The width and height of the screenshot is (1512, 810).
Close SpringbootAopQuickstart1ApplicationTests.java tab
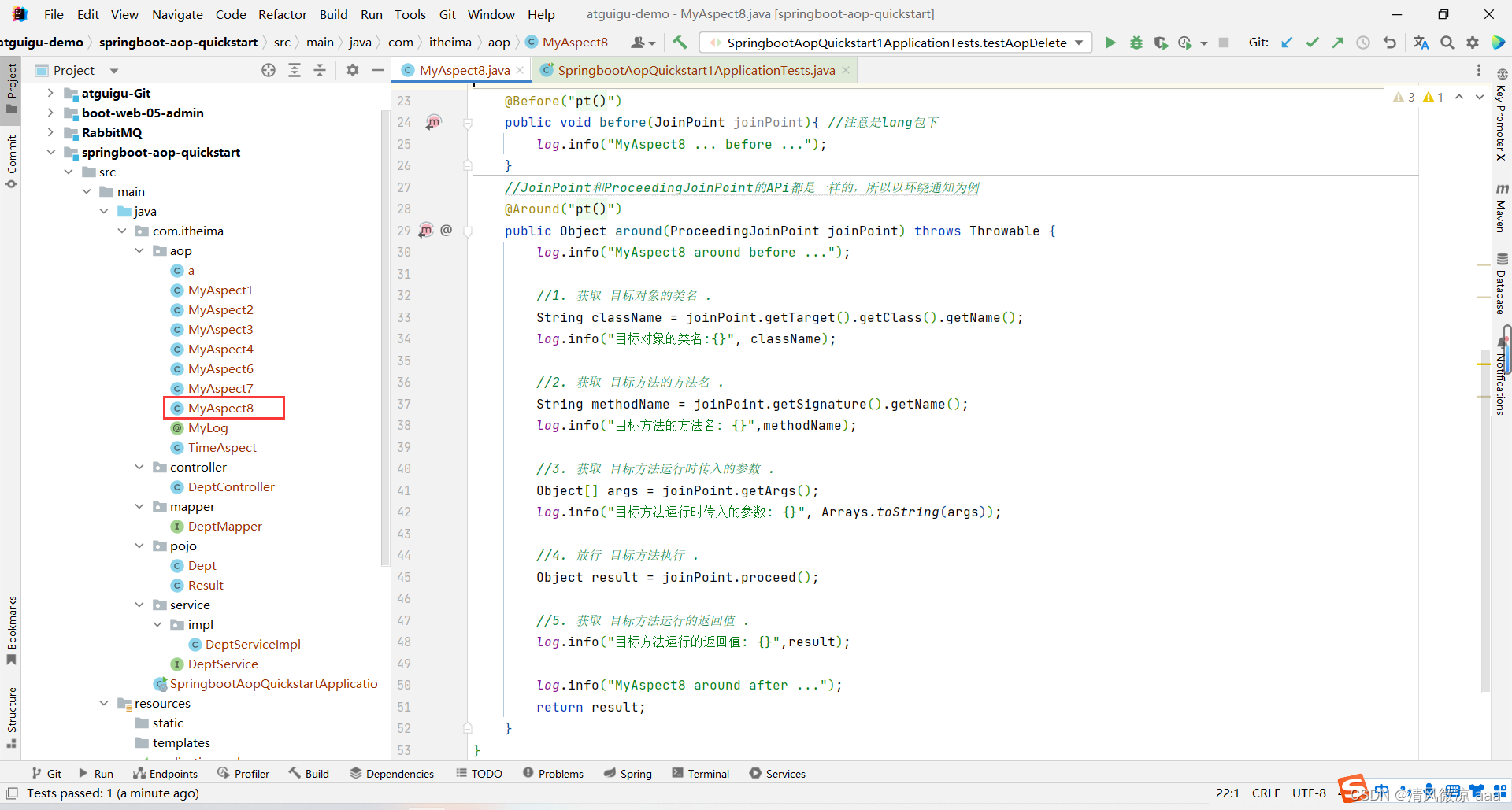coord(846,70)
